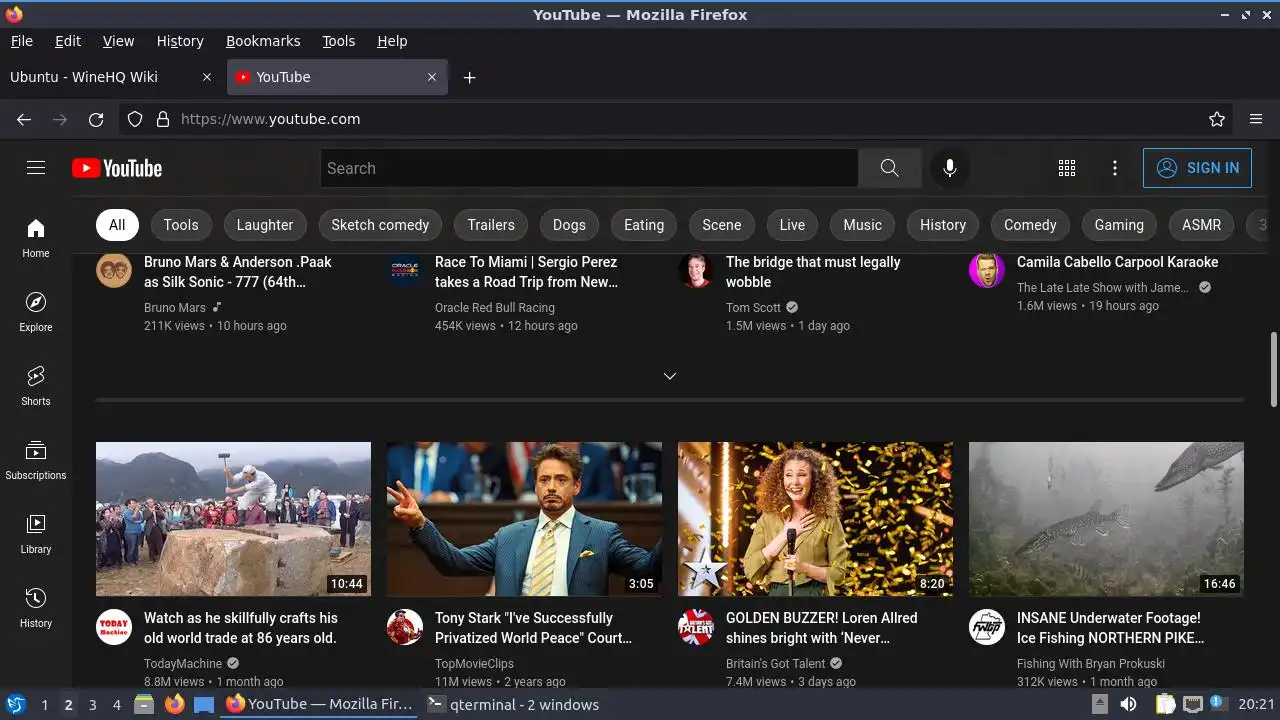This screenshot has width=1280, height=720.
Task: Select the Comedy filter chip
Action: (x=1030, y=225)
